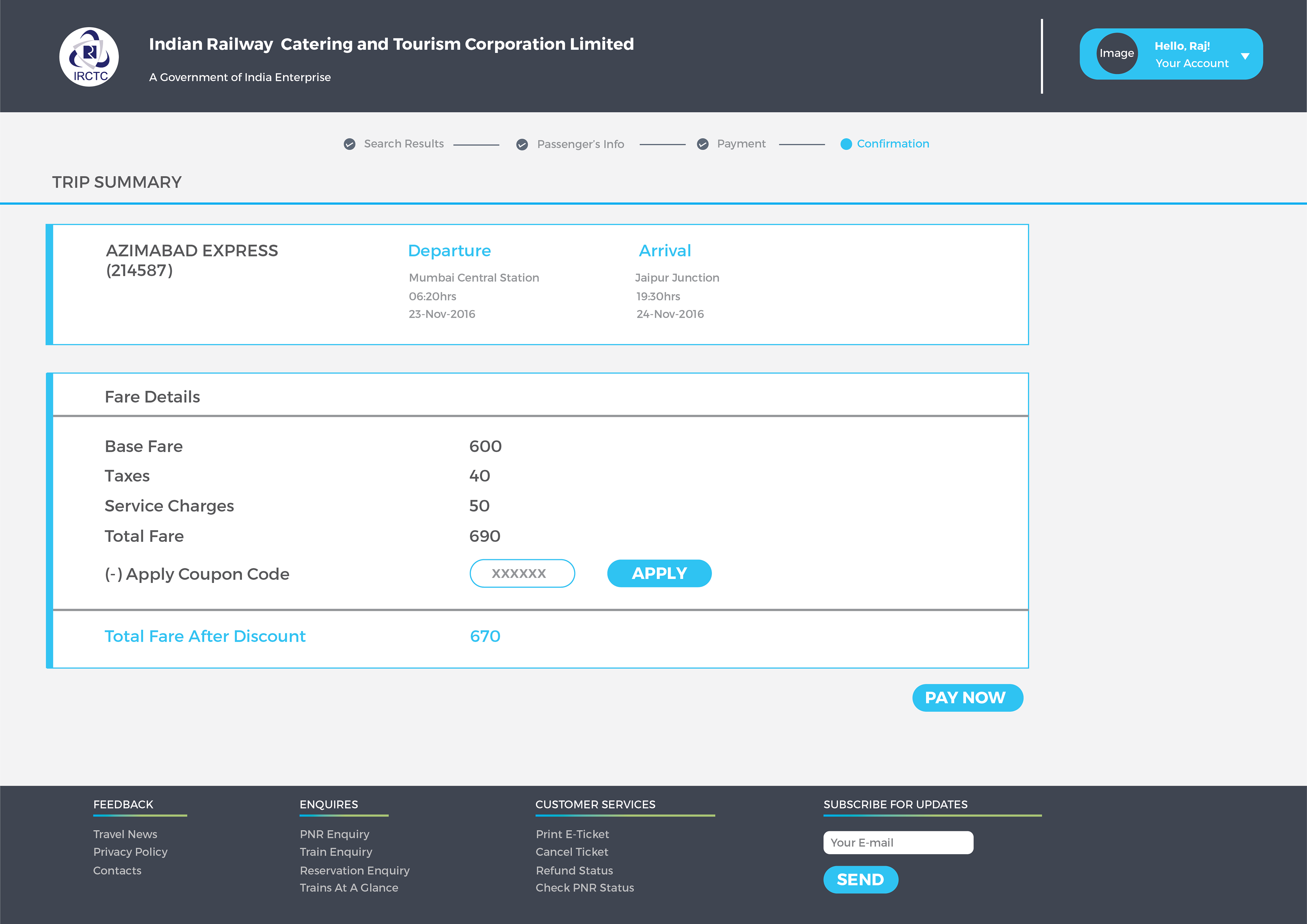Open the Travel News link
This screenshot has width=1307, height=924.
(x=125, y=834)
